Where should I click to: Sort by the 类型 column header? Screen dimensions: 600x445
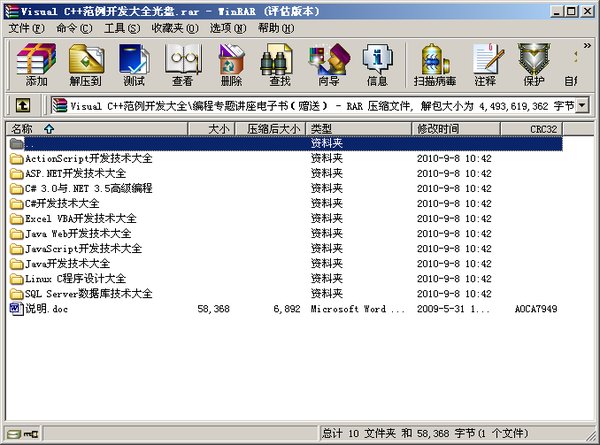click(x=359, y=129)
